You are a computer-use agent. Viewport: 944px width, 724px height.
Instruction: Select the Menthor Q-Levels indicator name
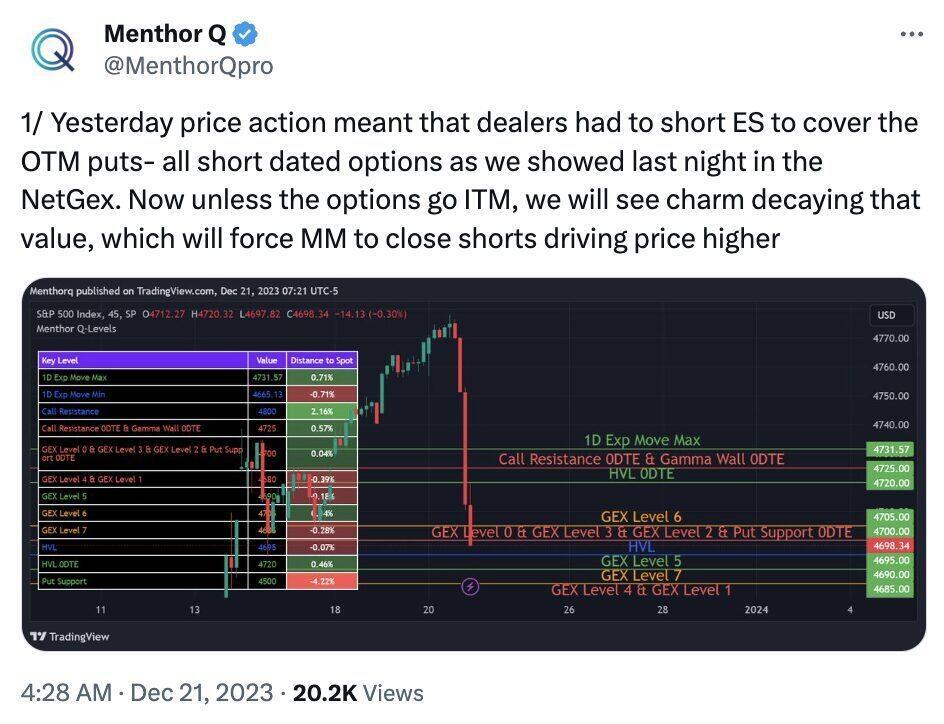(76, 328)
